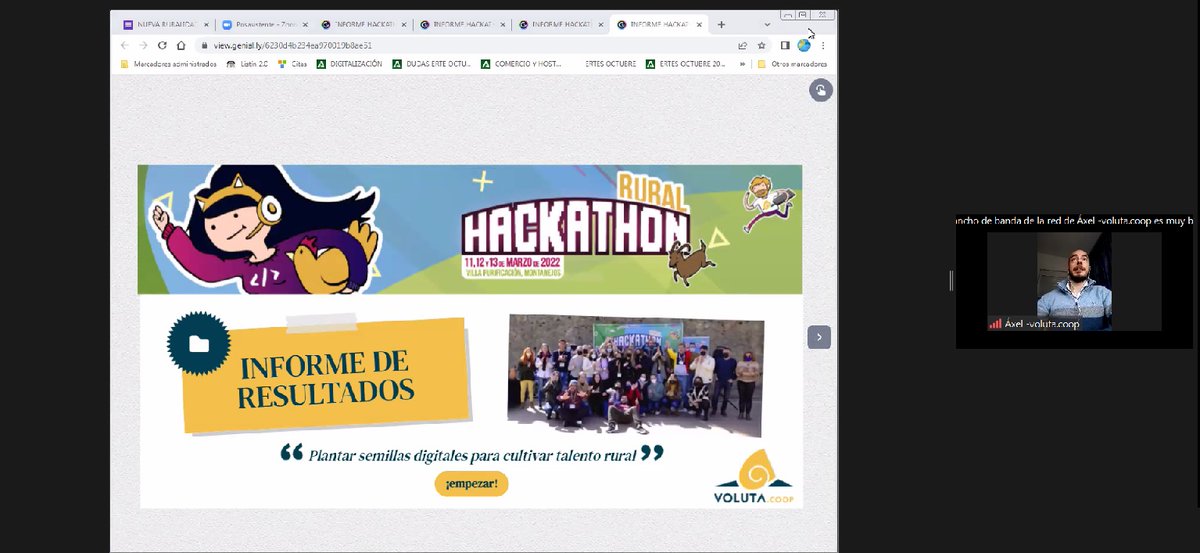Open a new tab with plus

[x=721, y=24]
